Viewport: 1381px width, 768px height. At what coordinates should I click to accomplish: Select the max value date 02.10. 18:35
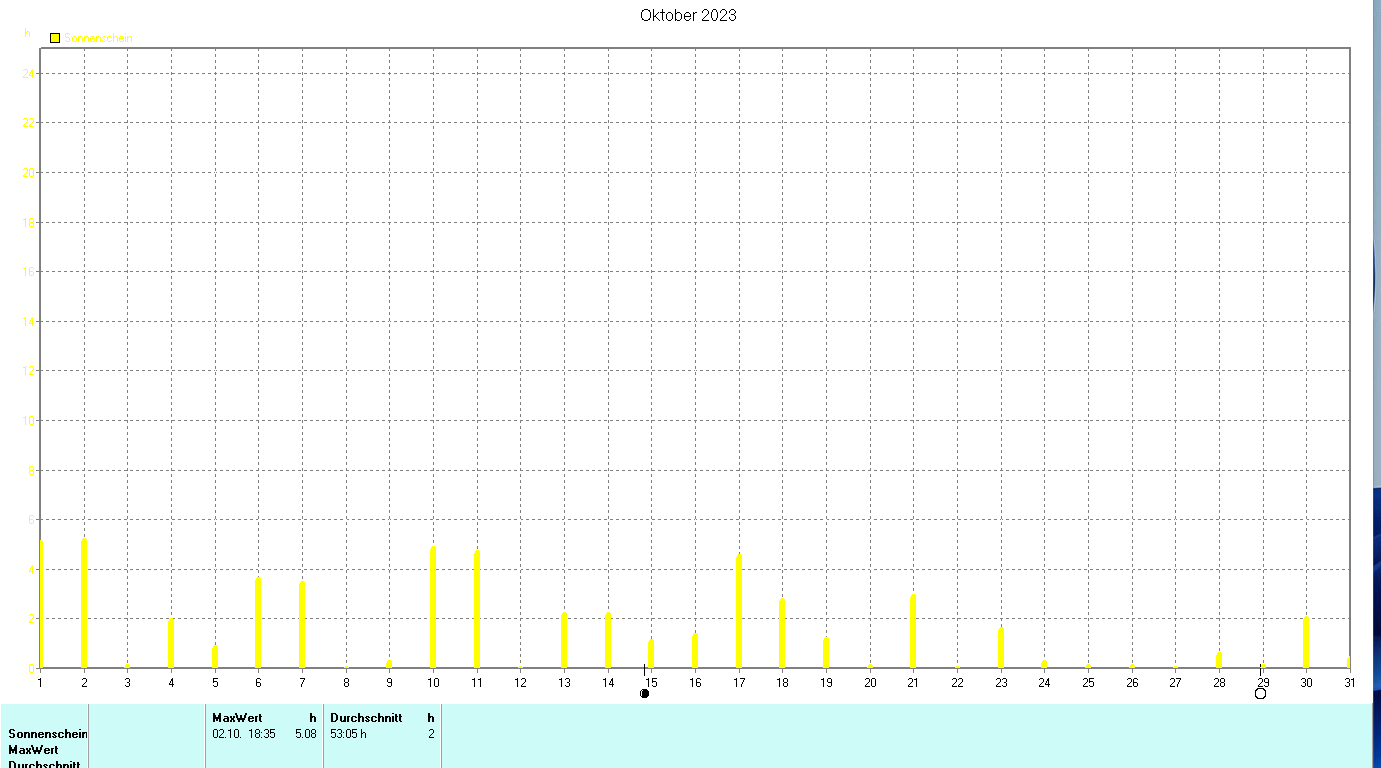[x=244, y=734]
